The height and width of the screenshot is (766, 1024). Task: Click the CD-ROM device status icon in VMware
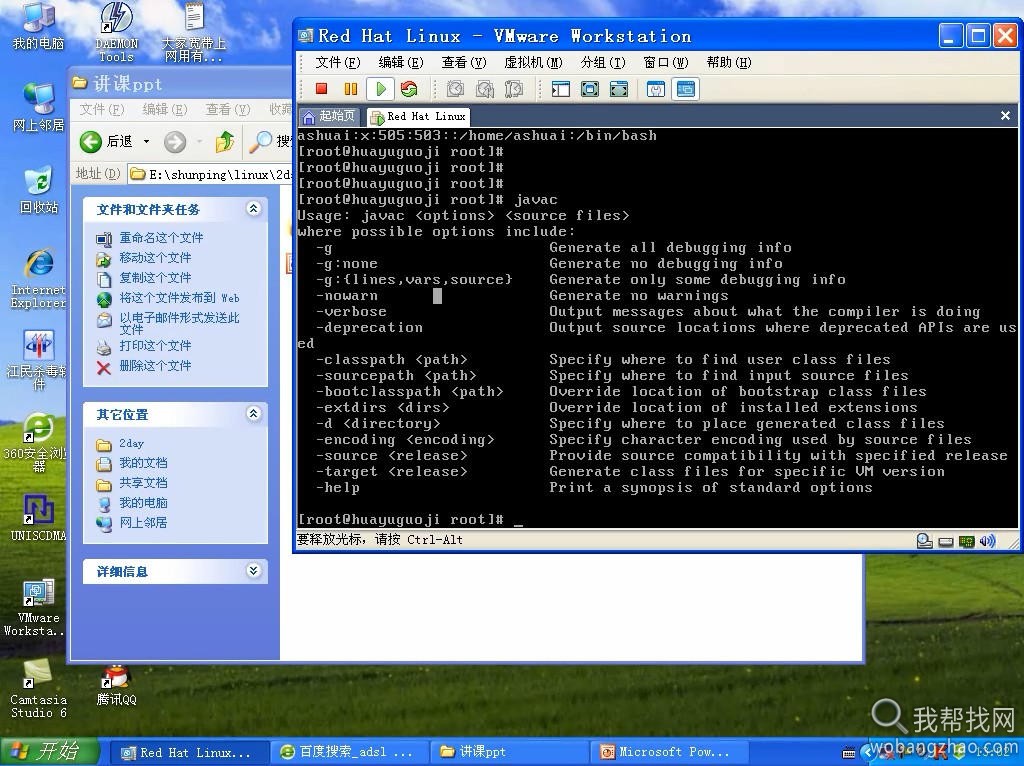(946, 541)
